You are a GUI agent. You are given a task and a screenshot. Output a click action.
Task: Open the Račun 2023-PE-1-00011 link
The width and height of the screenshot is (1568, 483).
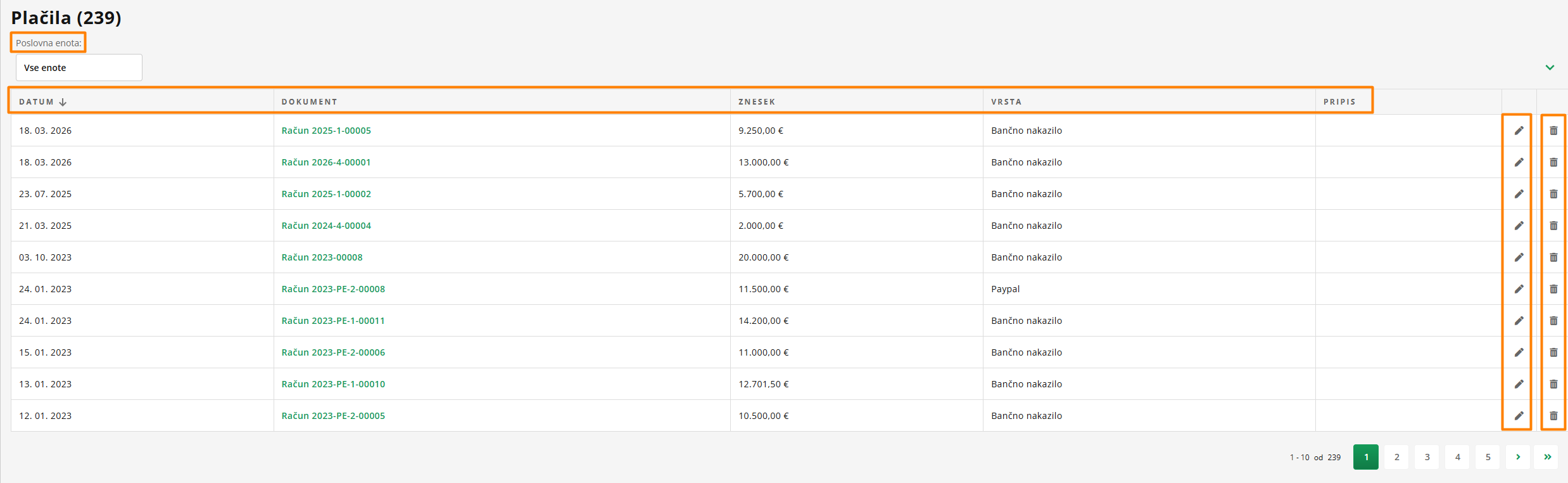333,321
